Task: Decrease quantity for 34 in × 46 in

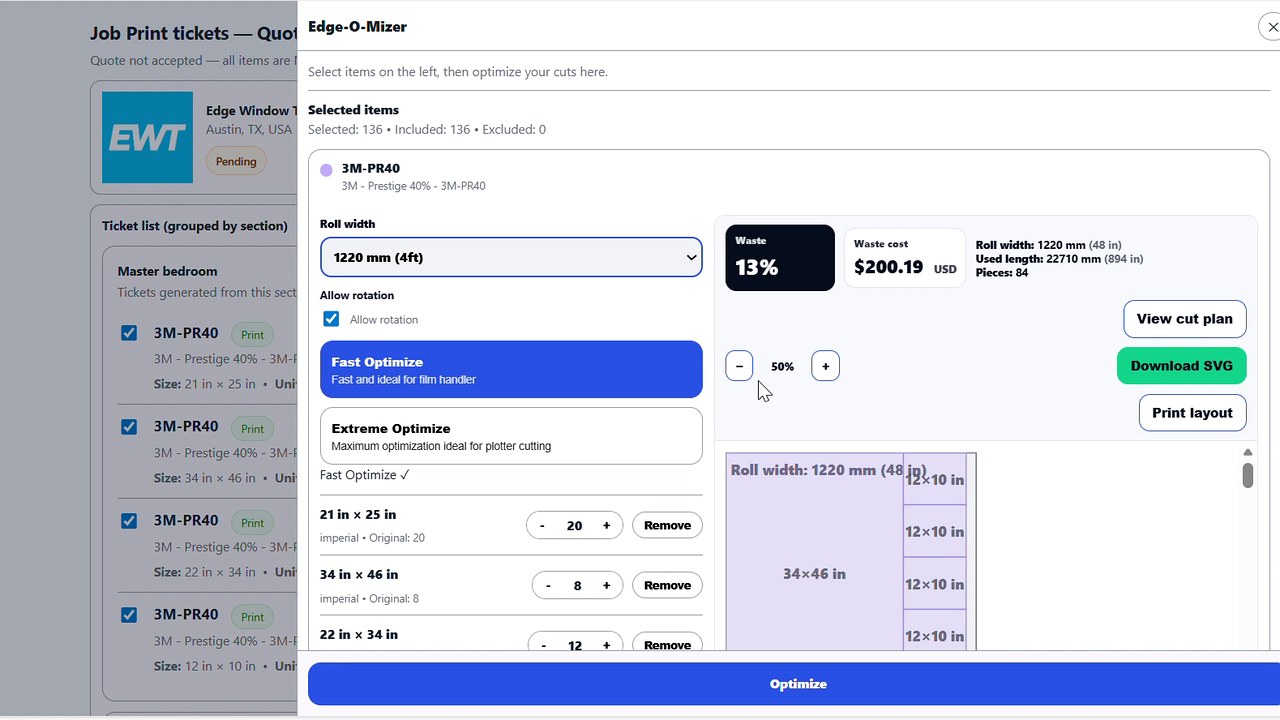Action: 547,585
